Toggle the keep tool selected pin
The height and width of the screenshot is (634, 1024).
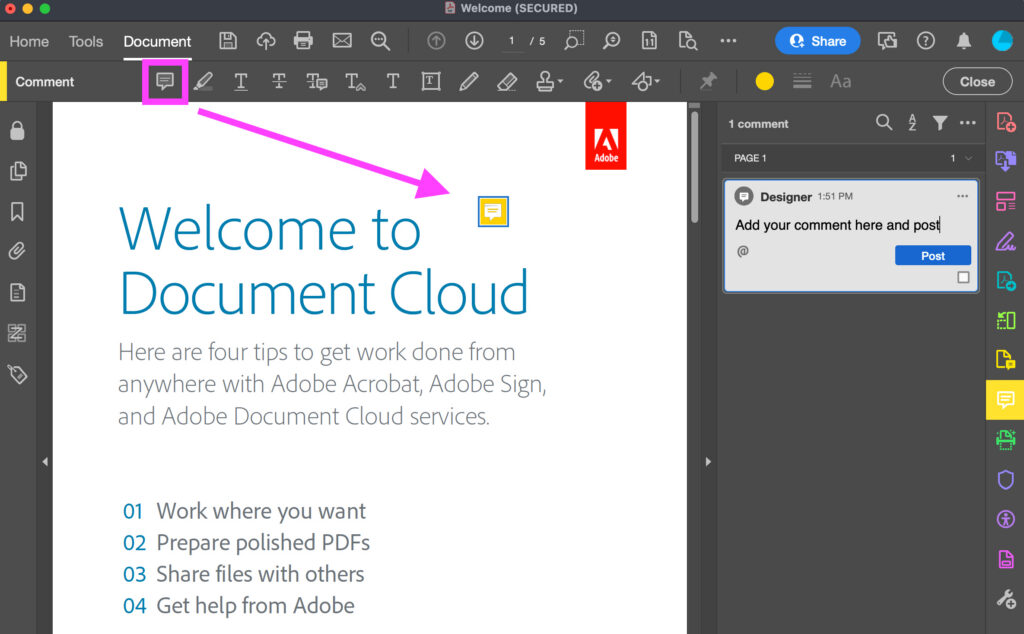708,81
